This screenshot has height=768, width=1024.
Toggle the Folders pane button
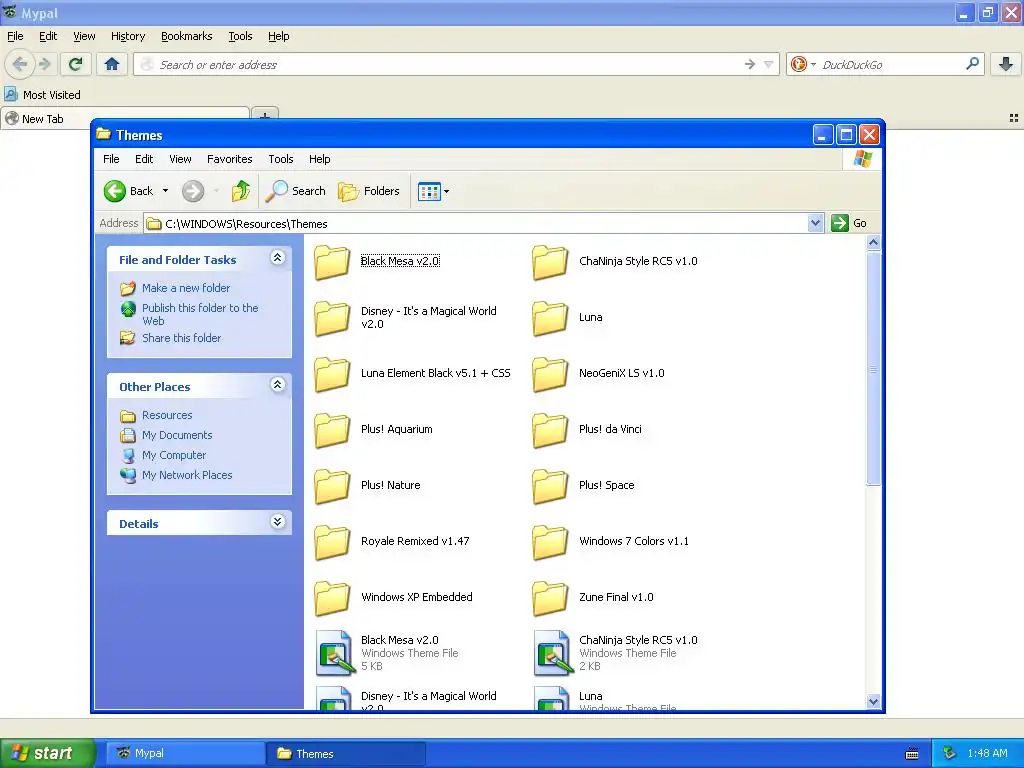click(x=369, y=191)
